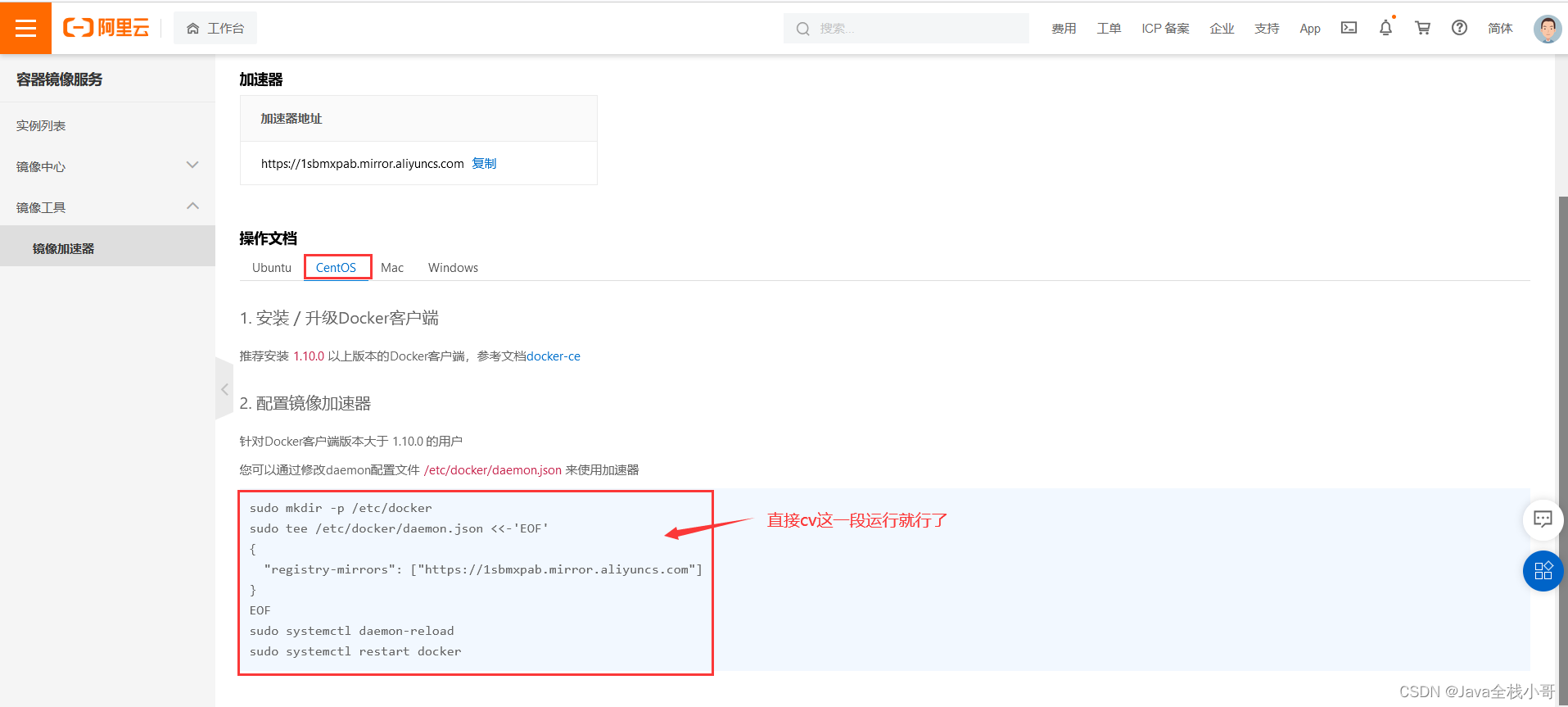Image resolution: width=1568 pixels, height=707 pixels.
Task: Switch language via 简体
Action: (x=1500, y=29)
